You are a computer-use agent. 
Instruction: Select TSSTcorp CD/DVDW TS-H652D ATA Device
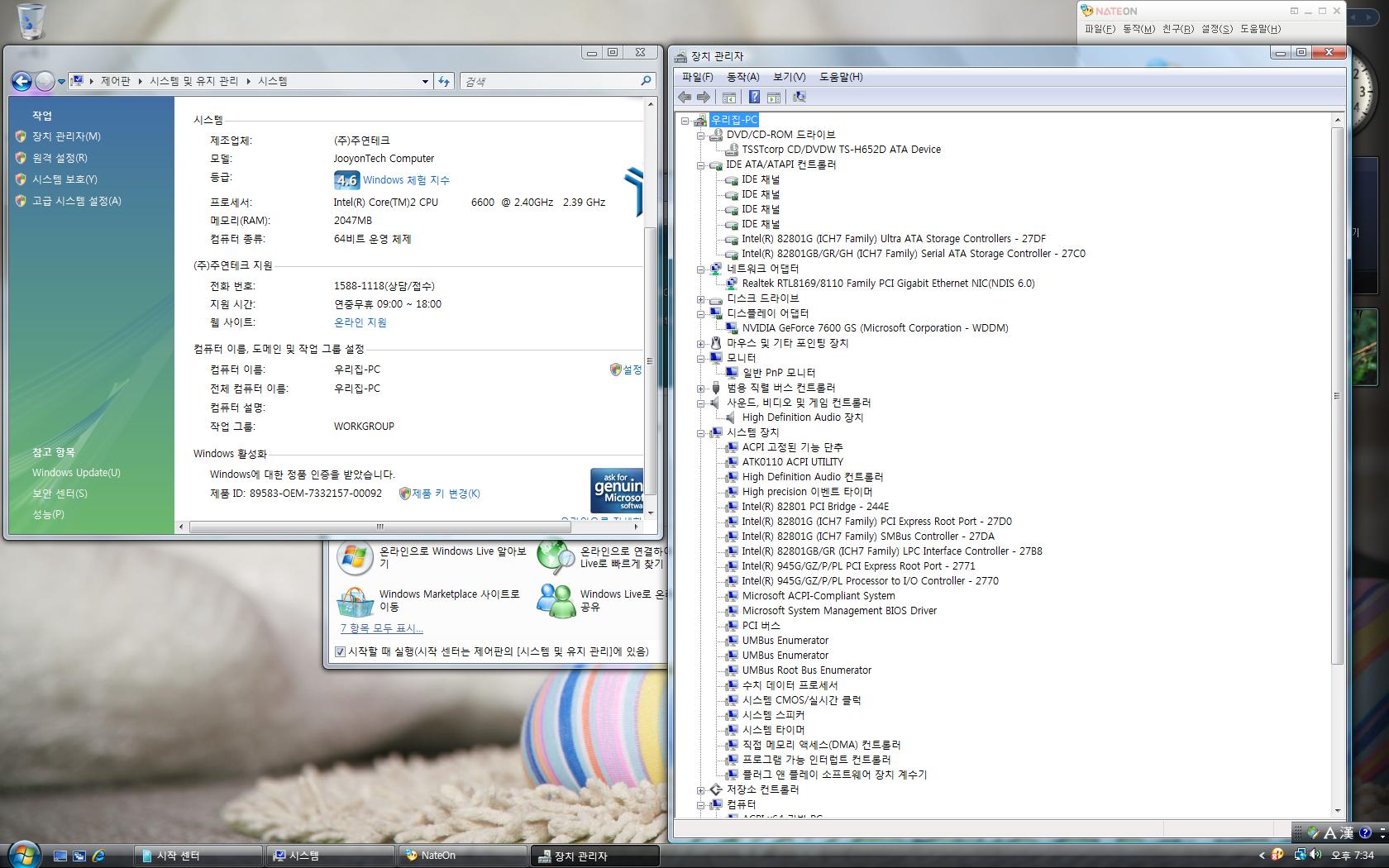(841, 150)
